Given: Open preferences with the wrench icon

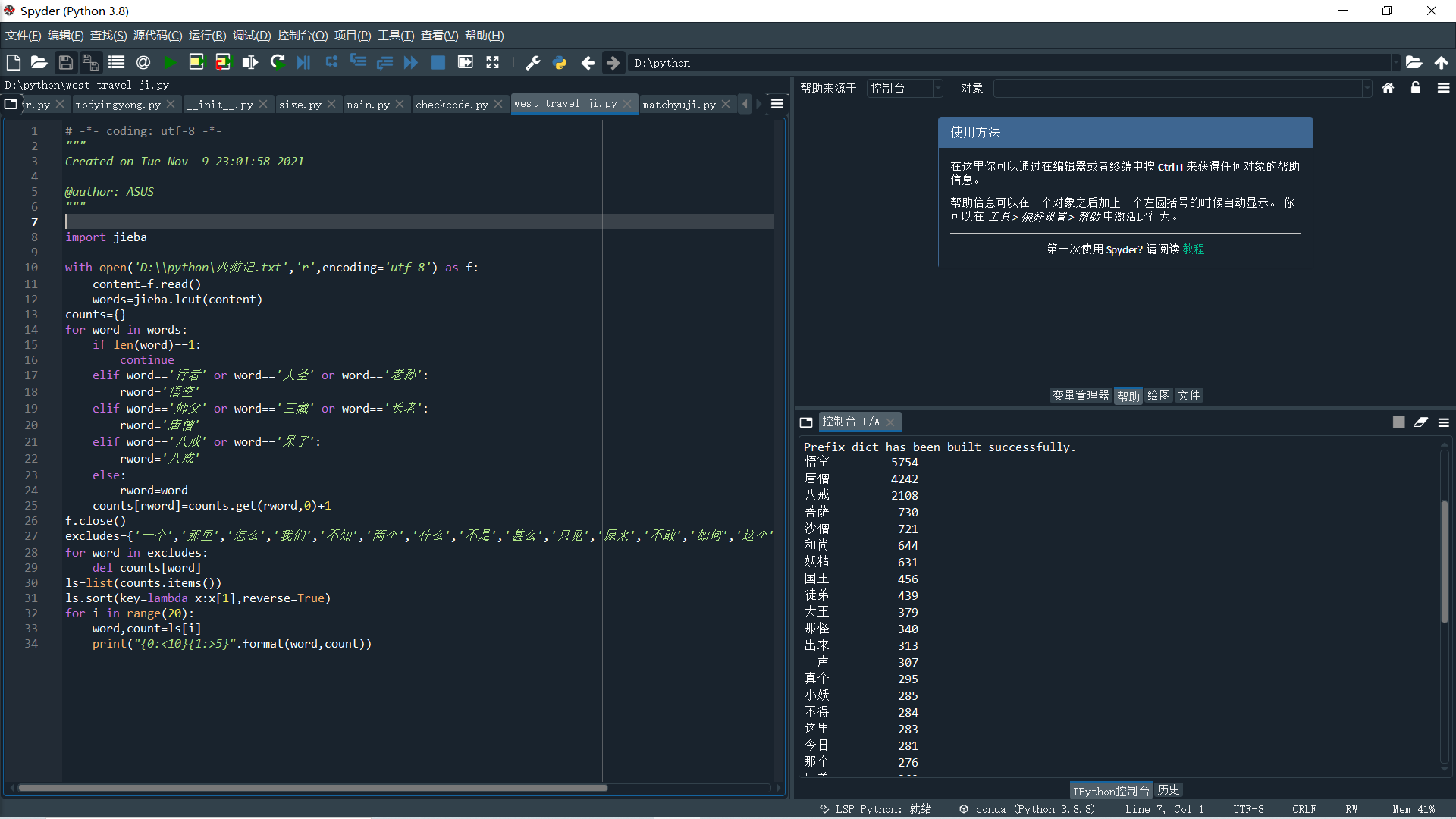Looking at the screenshot, I should 532,63.
